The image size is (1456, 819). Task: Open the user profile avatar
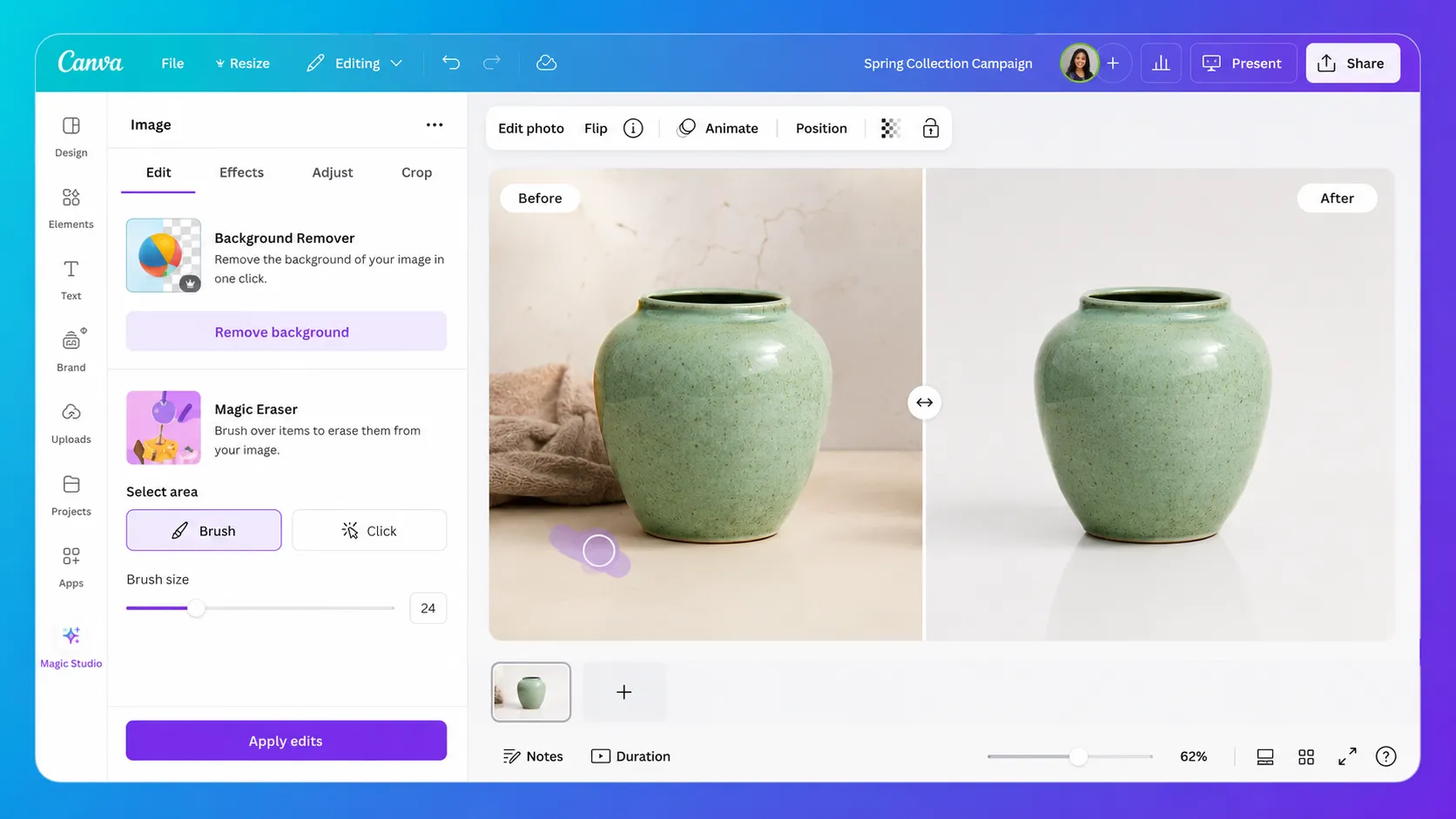coord(1079,63)
